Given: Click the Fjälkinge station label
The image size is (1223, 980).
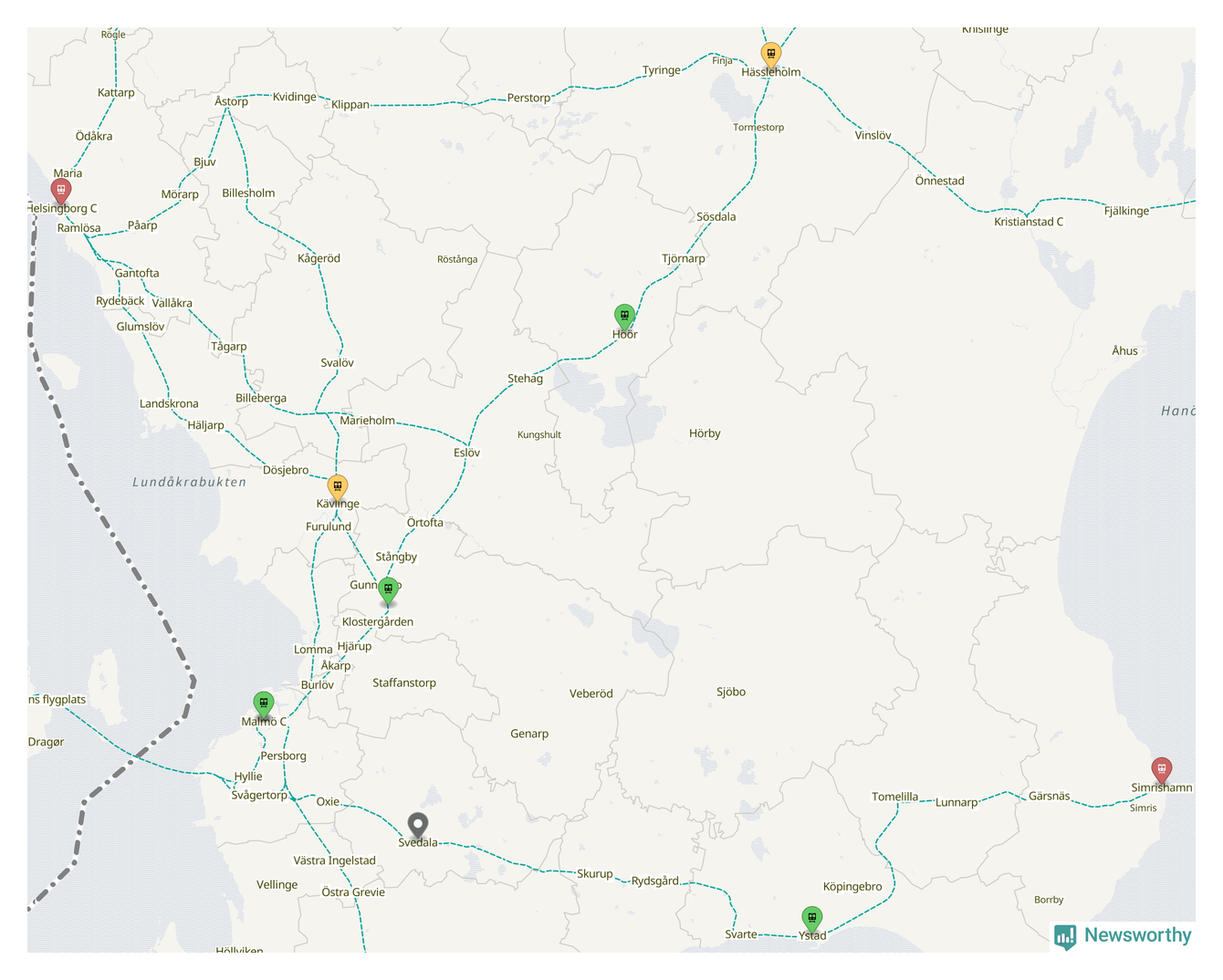Looking at the screenshot, I should (1126, 211).
